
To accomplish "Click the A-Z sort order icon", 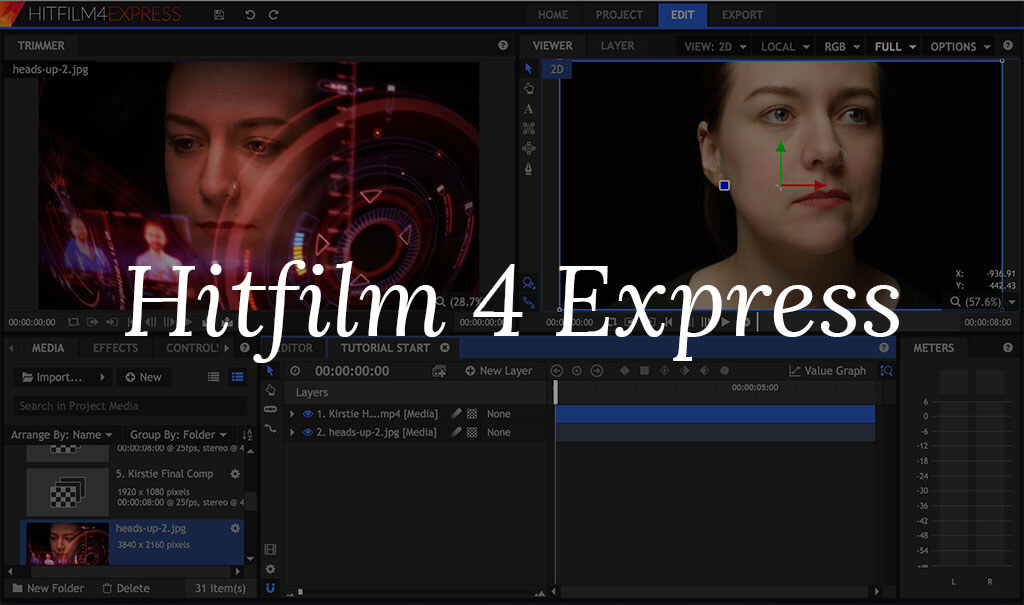I will [x=247, y=434].
